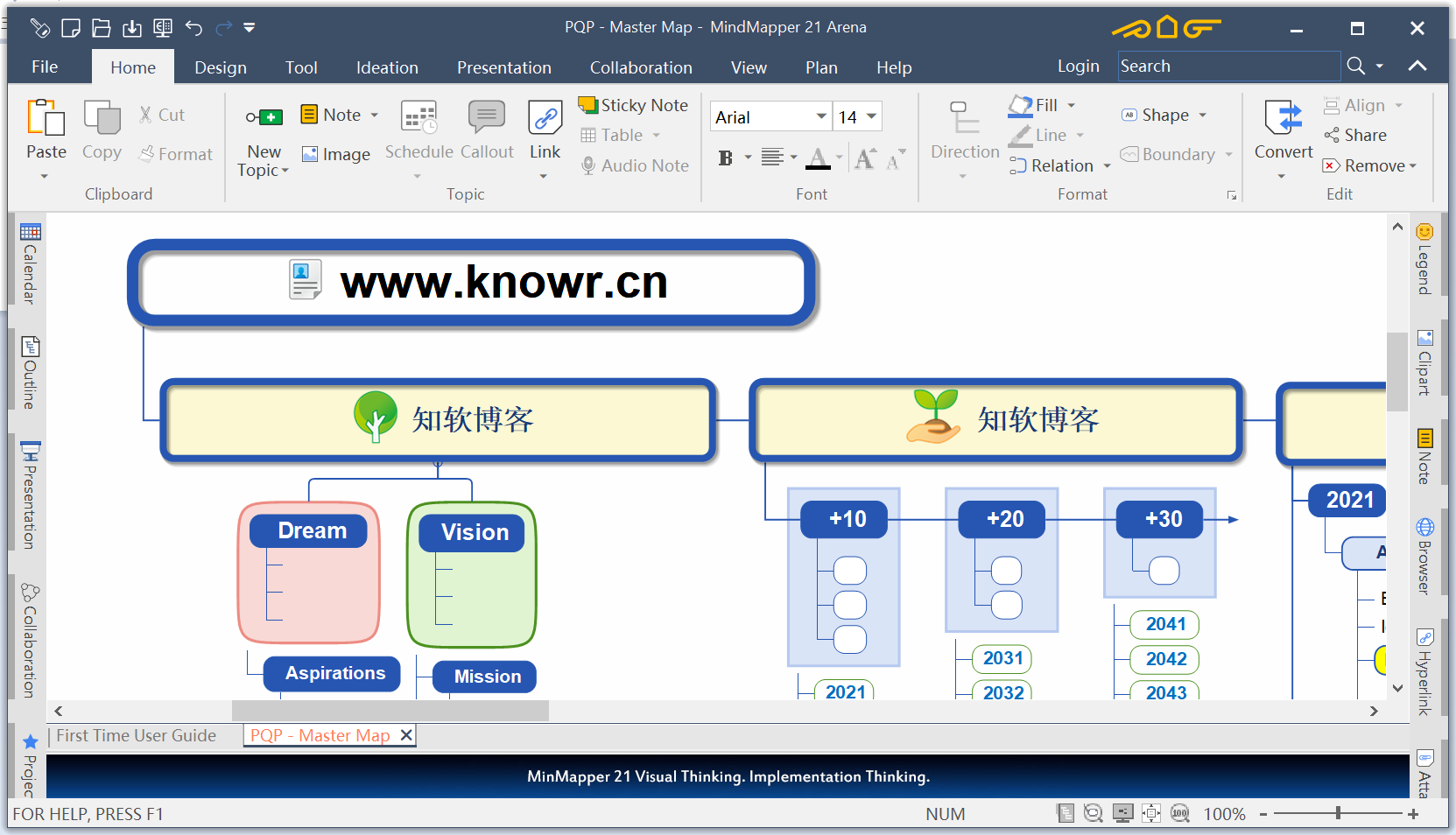Viewport: 1456px width, 835px height.
Task: Collapse the ribbon with the up chevron
Action: pyautogui.click(x=1417, y=67)
